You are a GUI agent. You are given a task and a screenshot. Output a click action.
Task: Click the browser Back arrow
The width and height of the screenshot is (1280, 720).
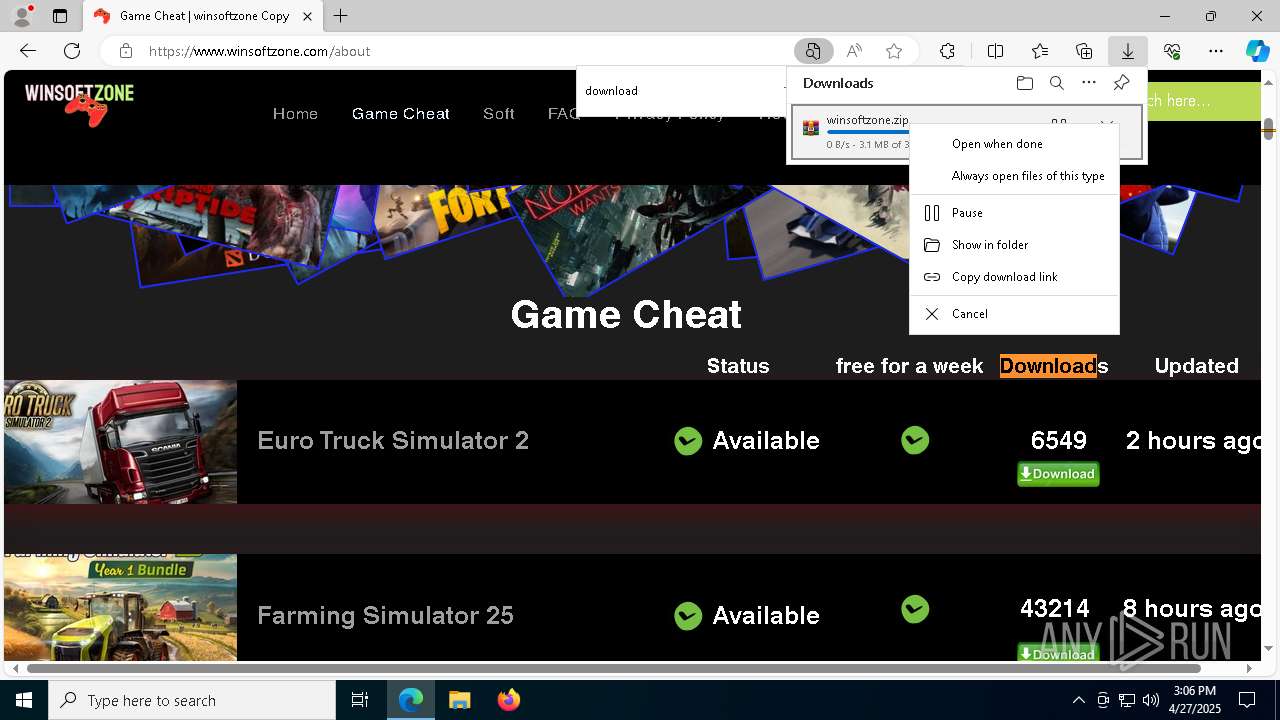28,51
